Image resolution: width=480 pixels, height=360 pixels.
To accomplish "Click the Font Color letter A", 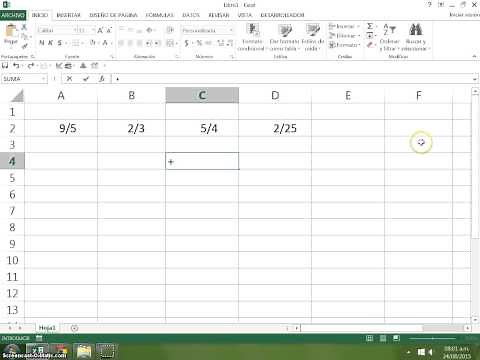I will tap(105, 43).
